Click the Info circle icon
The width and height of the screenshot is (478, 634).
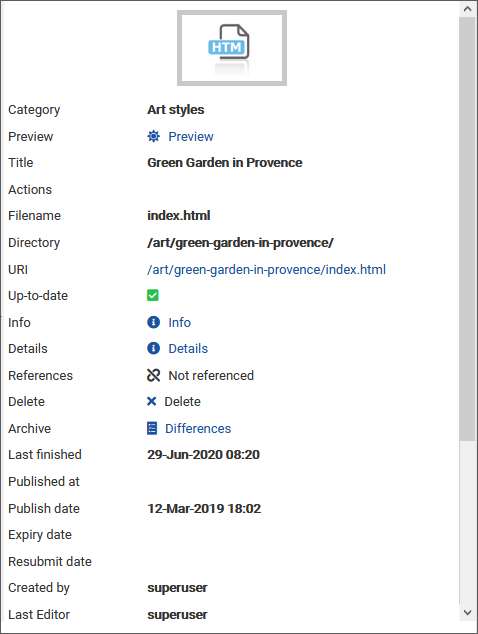point(153,322)
